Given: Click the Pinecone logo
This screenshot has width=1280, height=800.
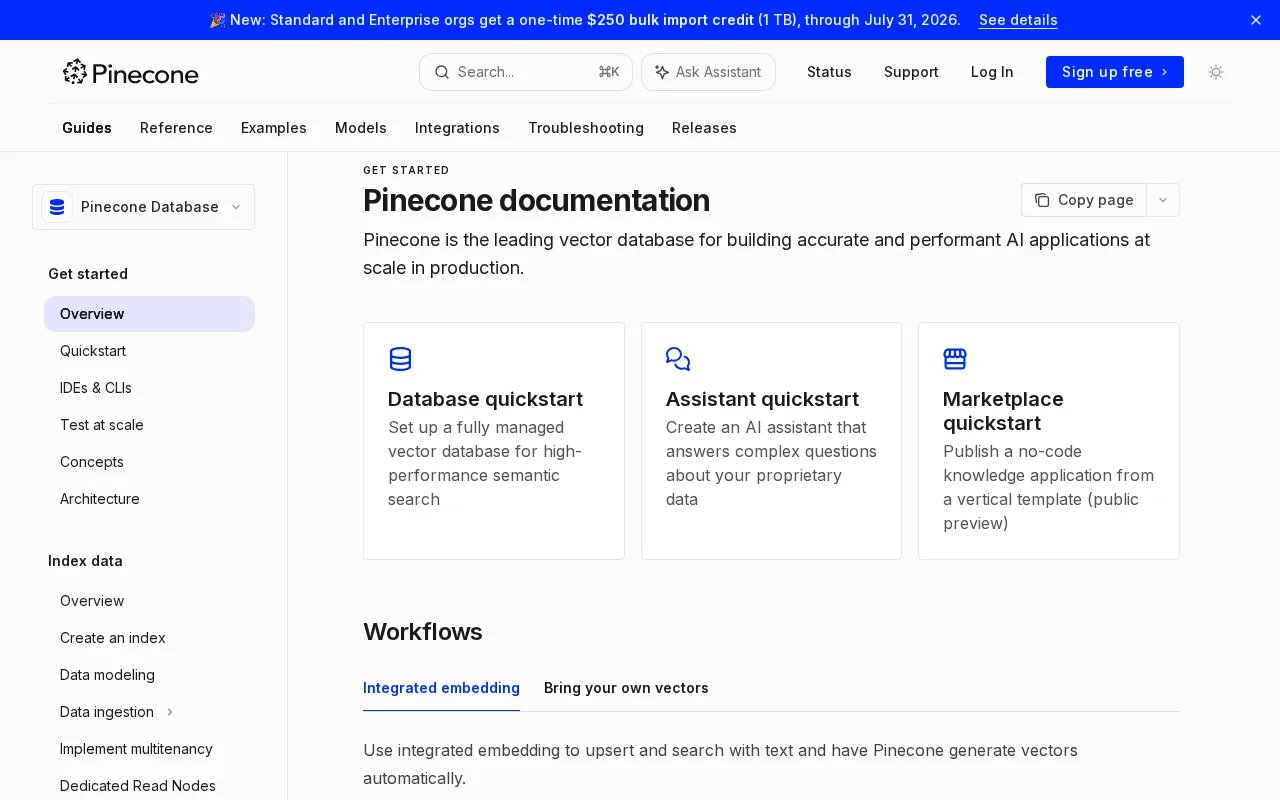Looking at the screenshot, I should (130, 72).
